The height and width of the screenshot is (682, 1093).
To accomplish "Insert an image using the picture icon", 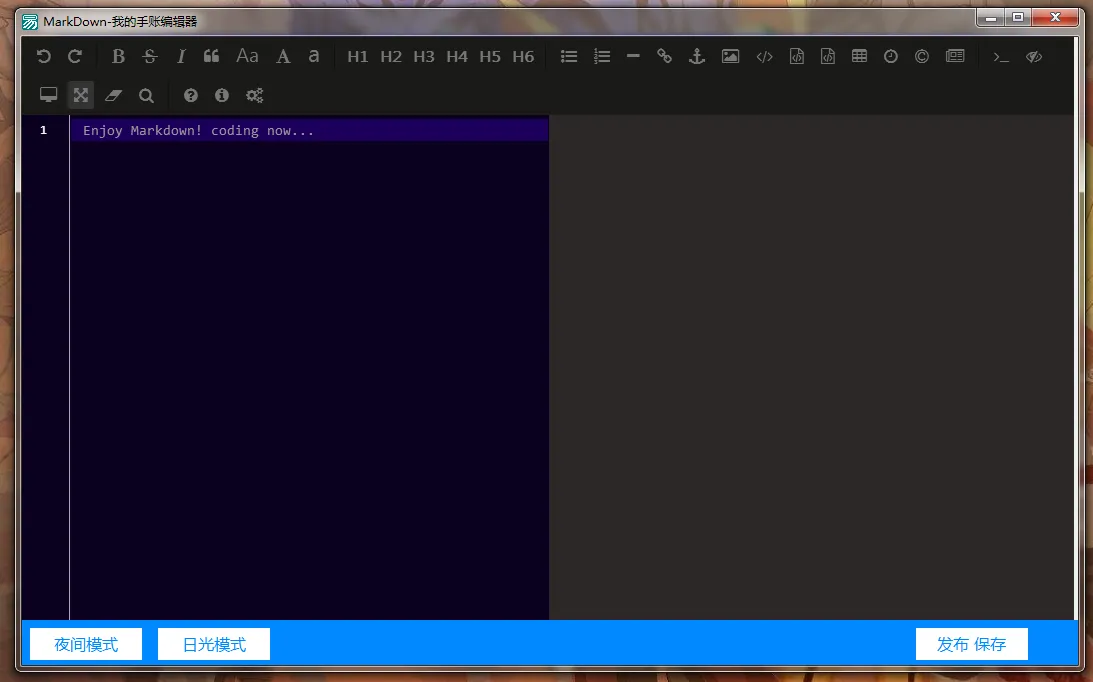I will point(730,57).
